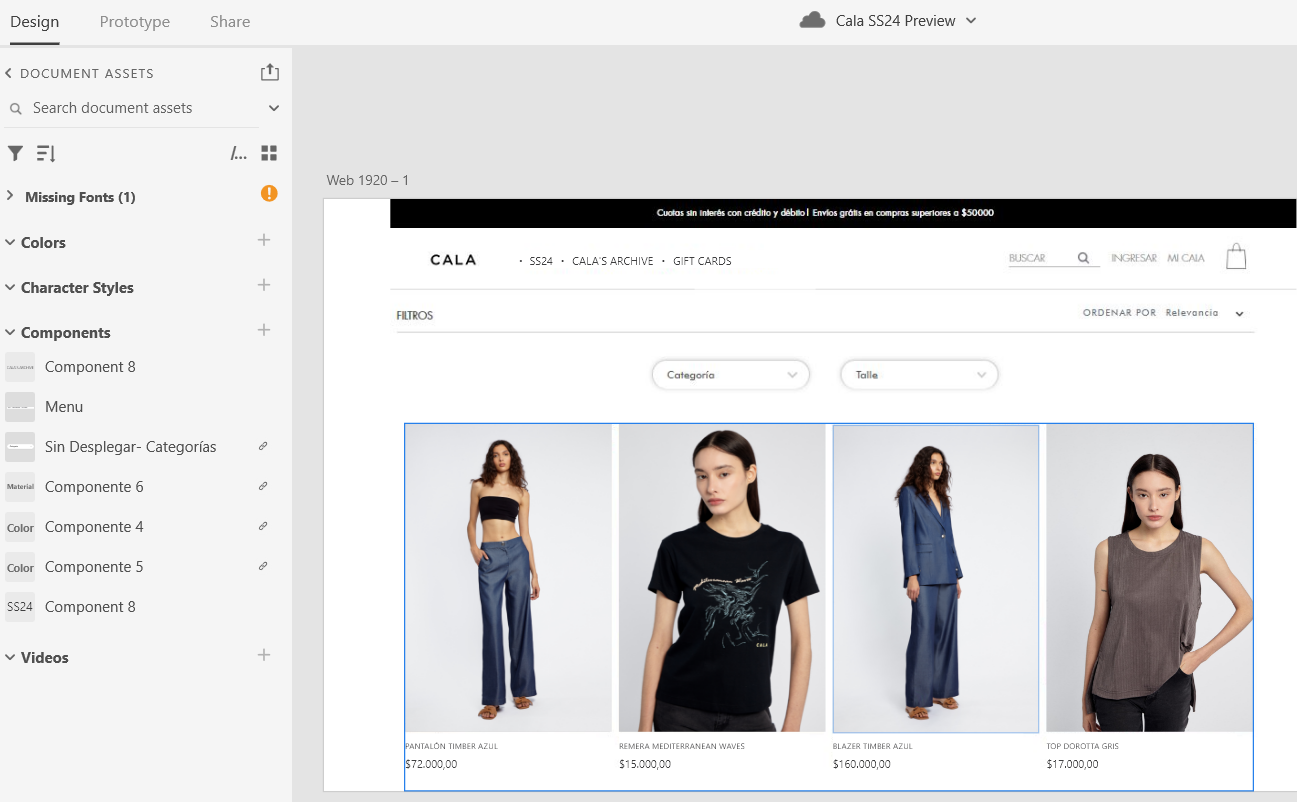Open search document assets dropdown arrow

[x=274, y=108]
